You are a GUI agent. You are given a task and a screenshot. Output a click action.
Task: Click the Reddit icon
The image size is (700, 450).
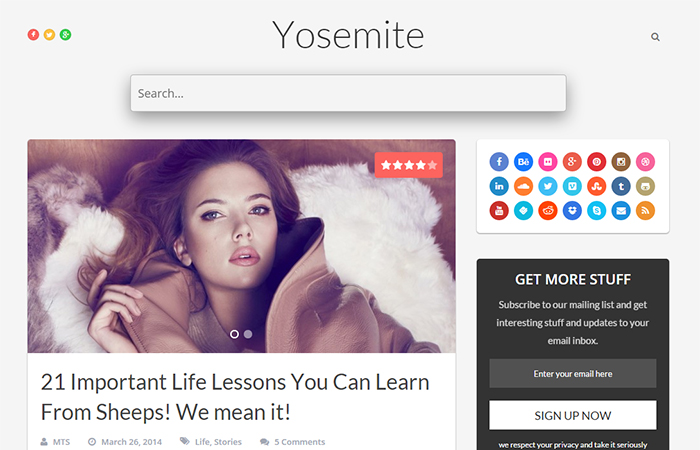tap(548, 211)
